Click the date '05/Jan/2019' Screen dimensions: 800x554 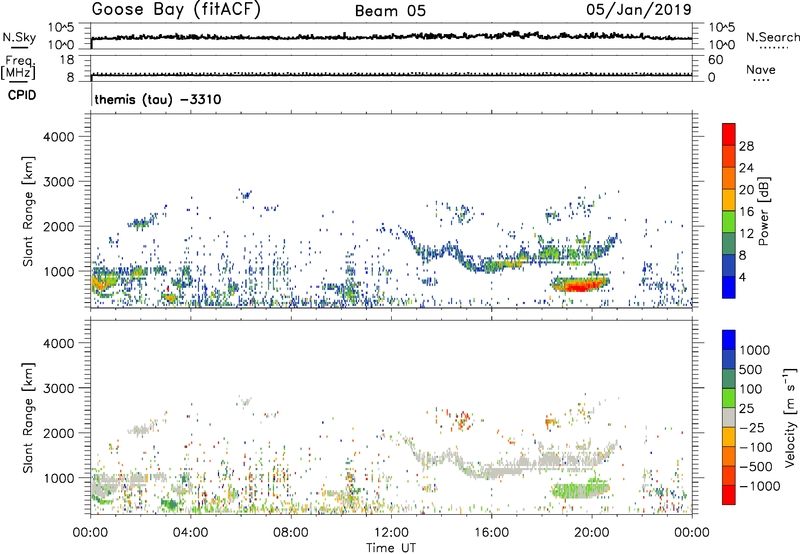point(639,10)
